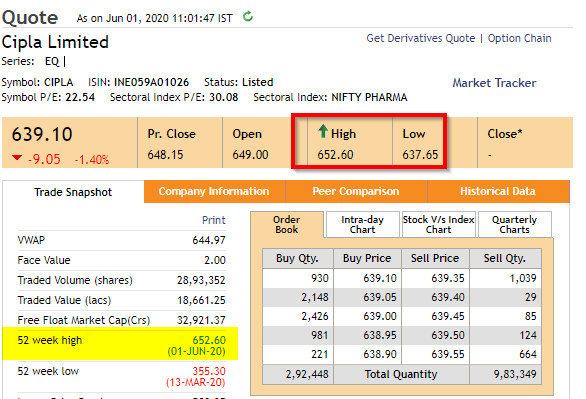Screen dimensions: 586x399
Task: Click the 52 week low date 13-MAR-20
Action: (195, 383)
